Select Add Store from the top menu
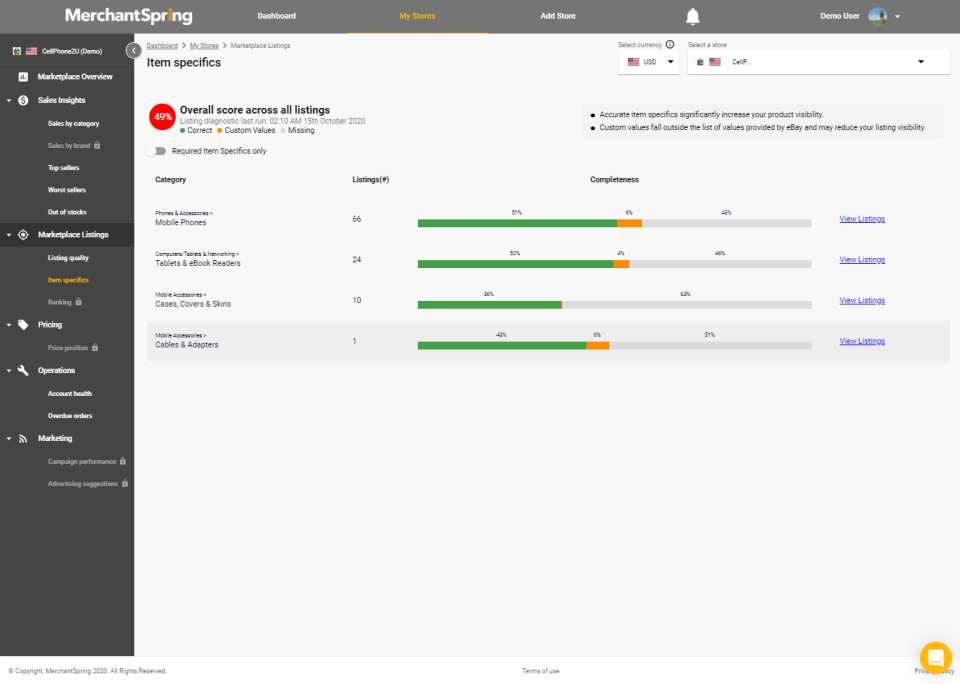 (x=557, y=16)
